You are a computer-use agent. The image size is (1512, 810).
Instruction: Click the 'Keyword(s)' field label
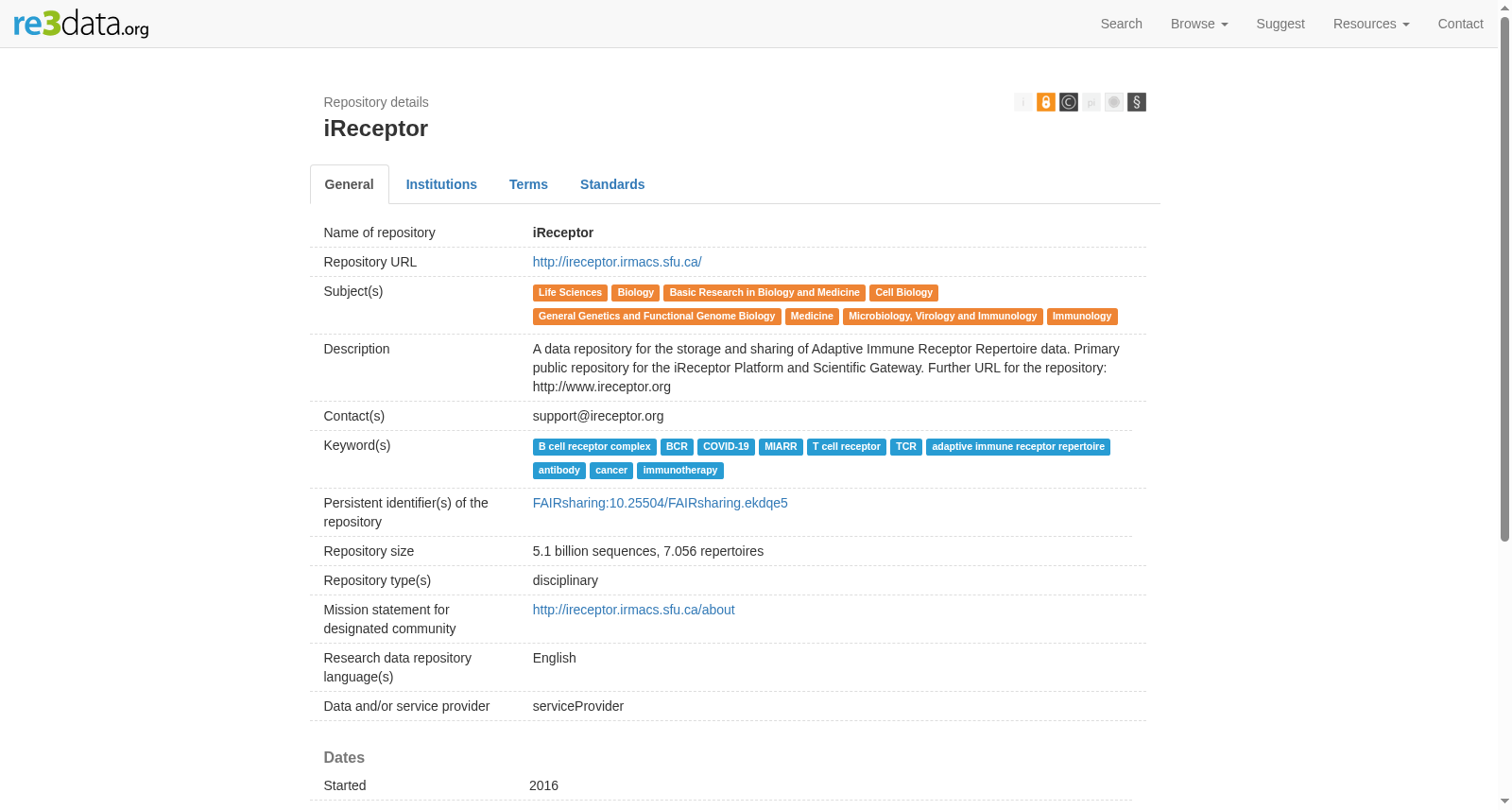pyautogui.click(x=357, y=445)
